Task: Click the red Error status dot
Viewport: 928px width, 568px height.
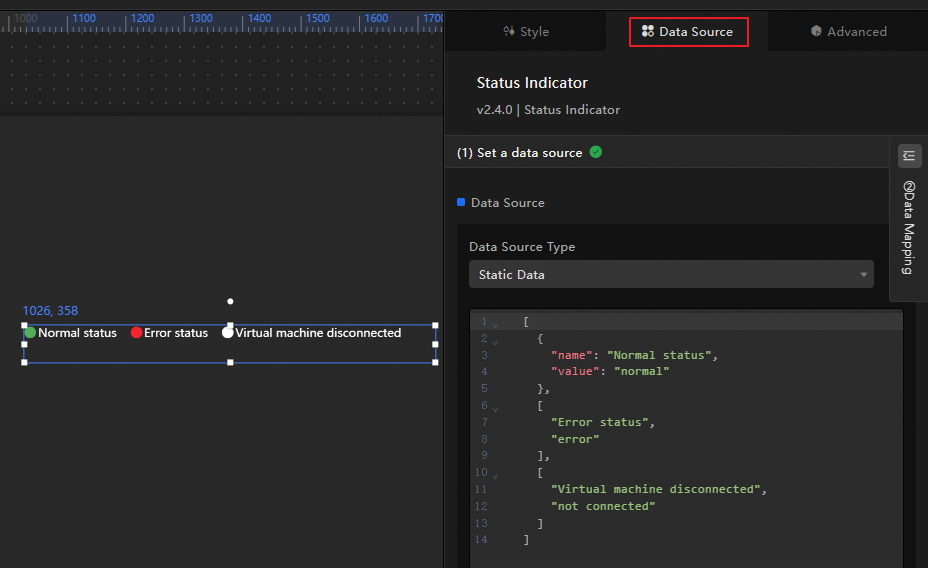Action: [137, 333]
